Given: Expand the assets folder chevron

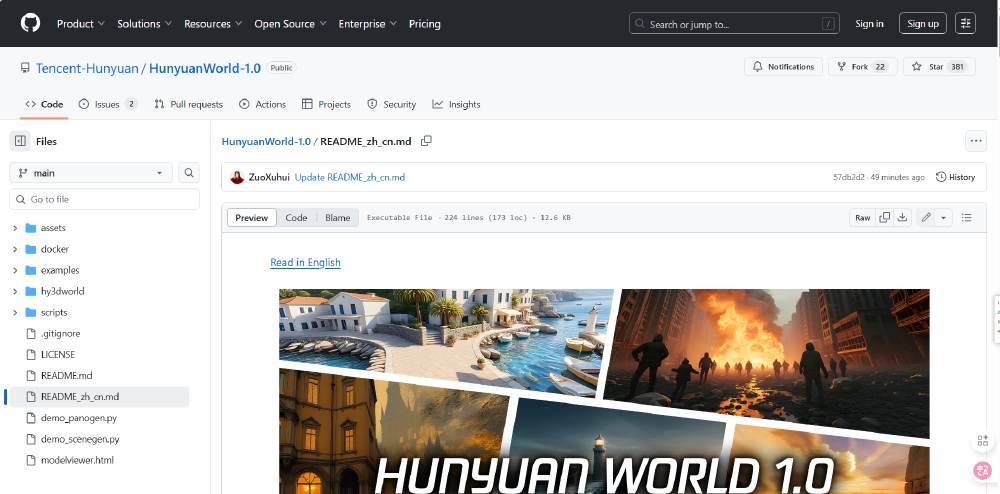Looking at the screenshot, I should pyautogui.click(x=15, y=228).
